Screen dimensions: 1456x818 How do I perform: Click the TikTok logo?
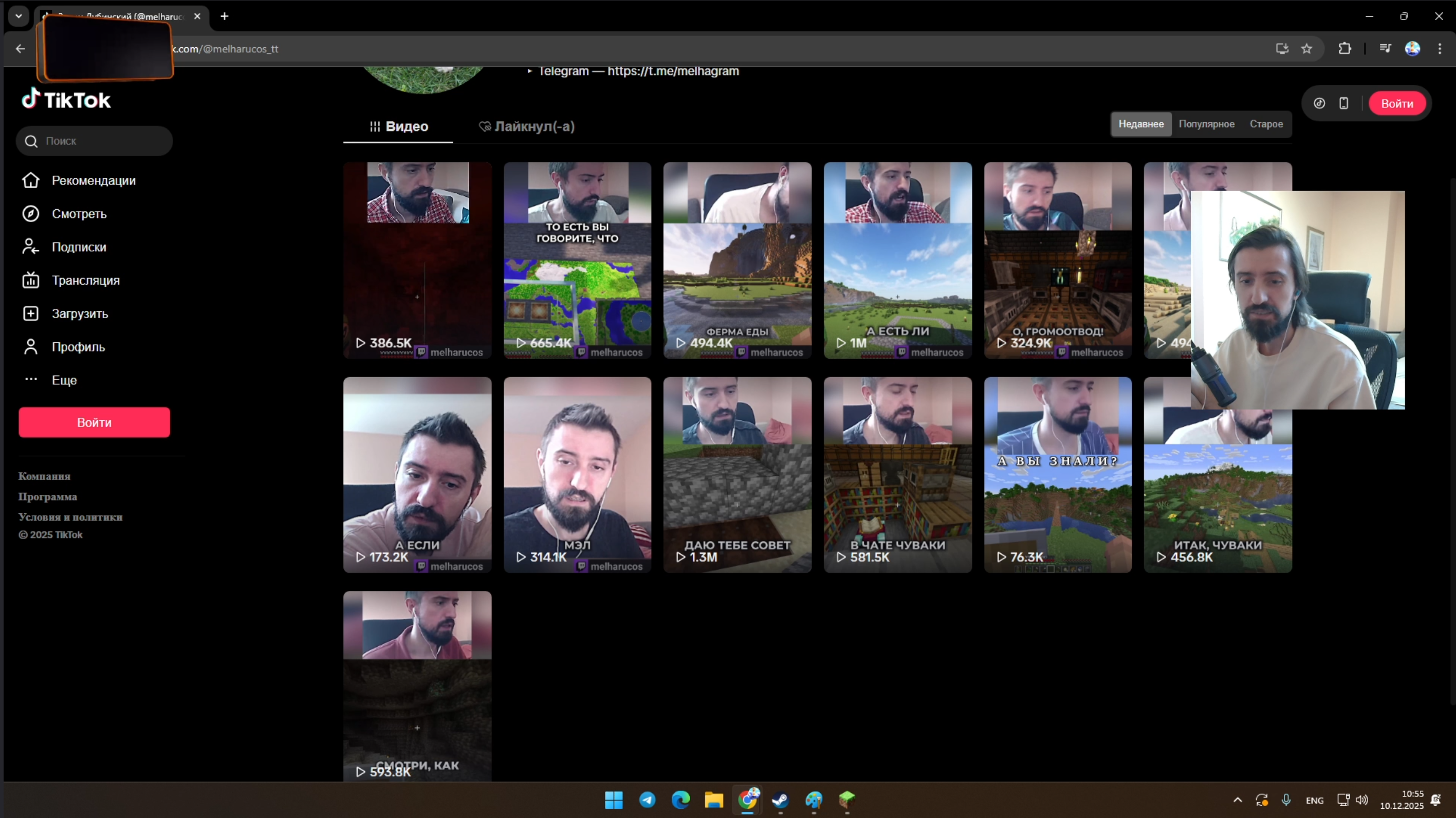(66, 100)
